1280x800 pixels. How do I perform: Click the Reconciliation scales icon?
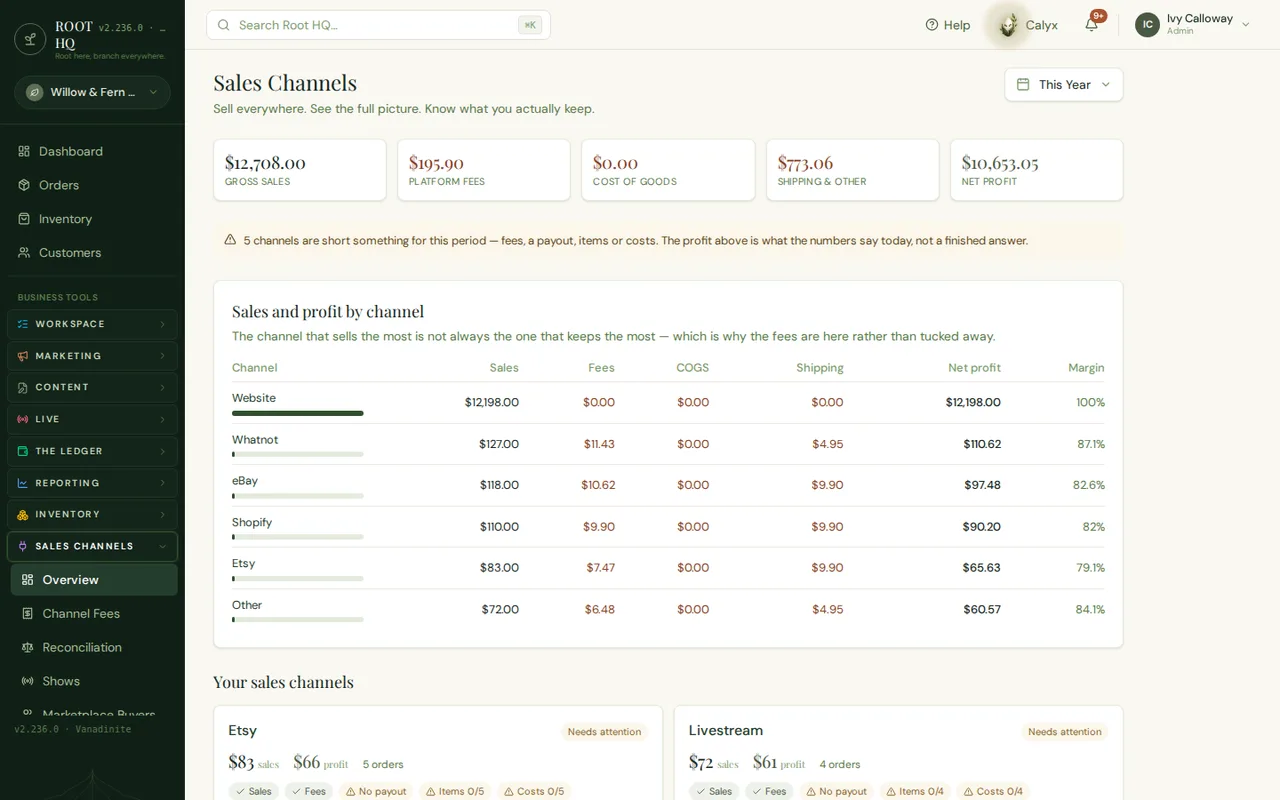click(x=28, y=647)
